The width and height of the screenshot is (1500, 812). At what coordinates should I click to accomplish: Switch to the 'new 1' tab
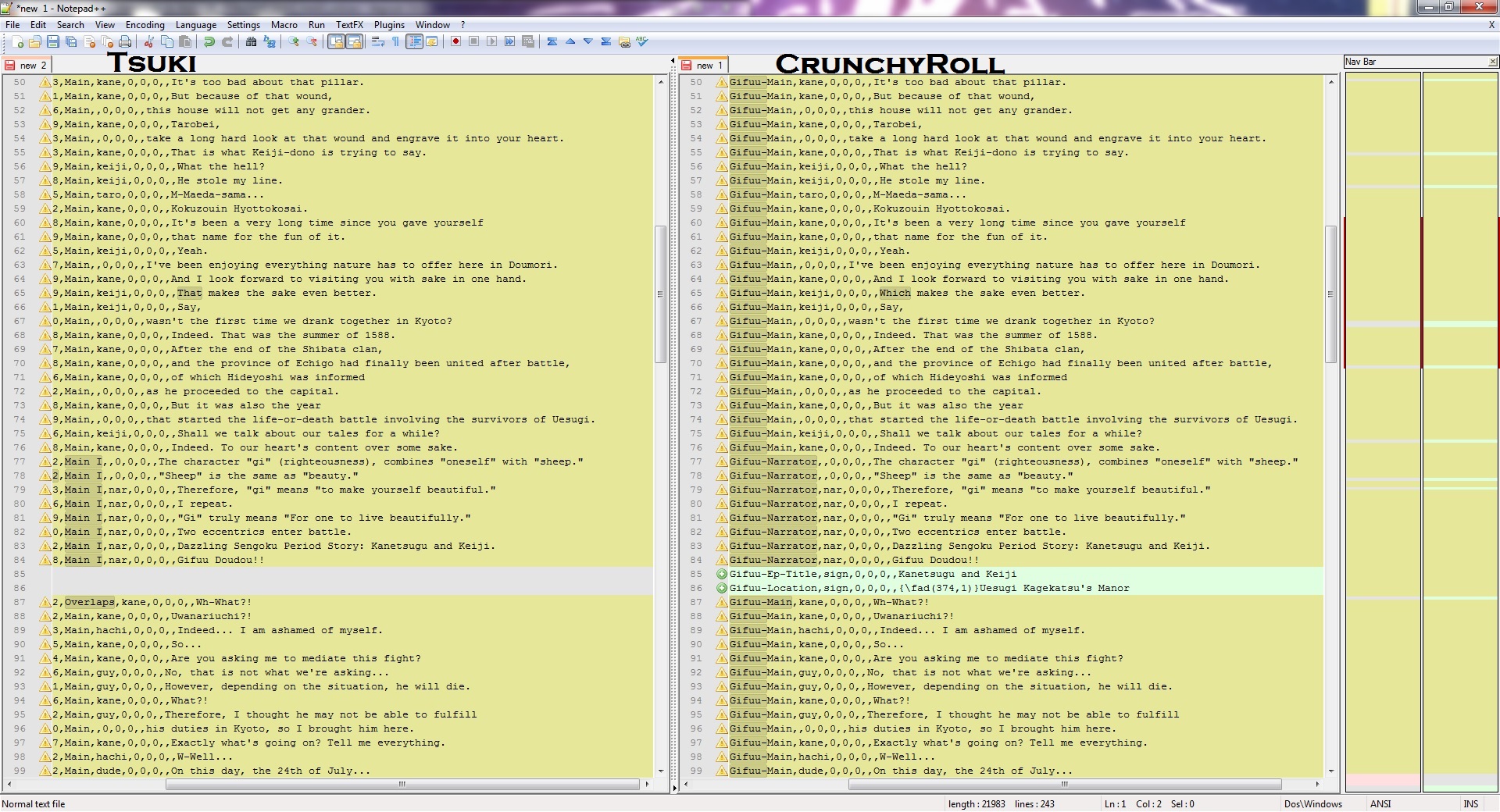[703, 66]
